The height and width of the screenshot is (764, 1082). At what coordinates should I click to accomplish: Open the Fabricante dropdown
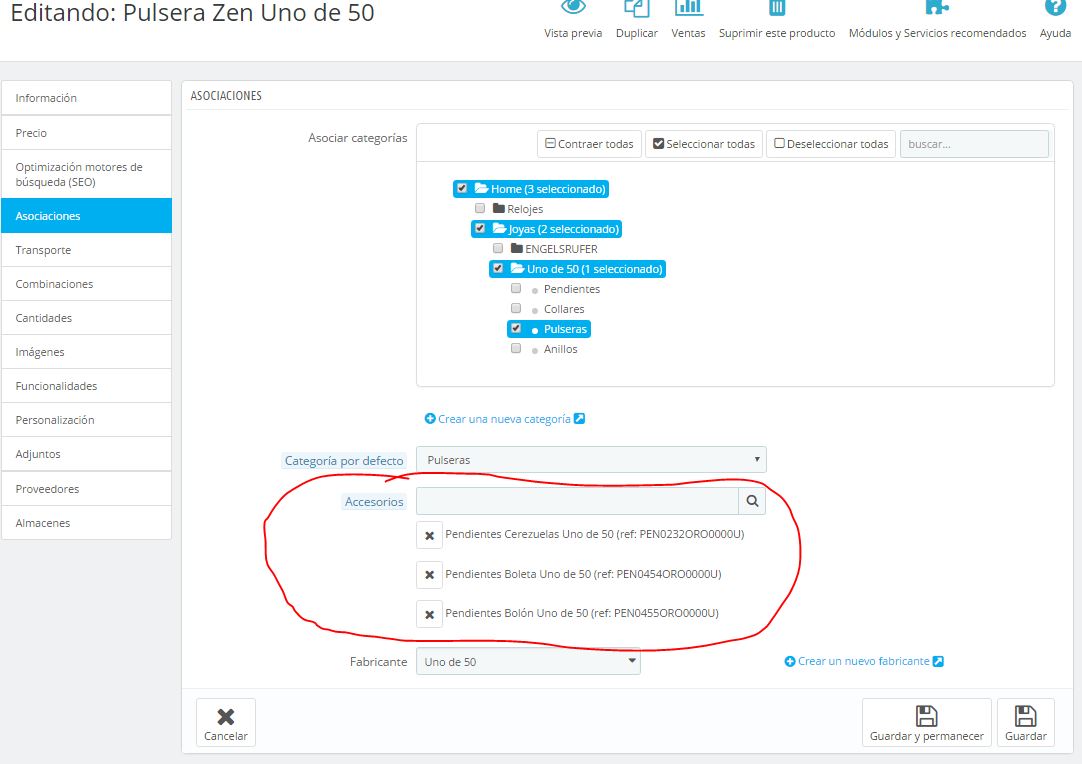click(528, 662)
